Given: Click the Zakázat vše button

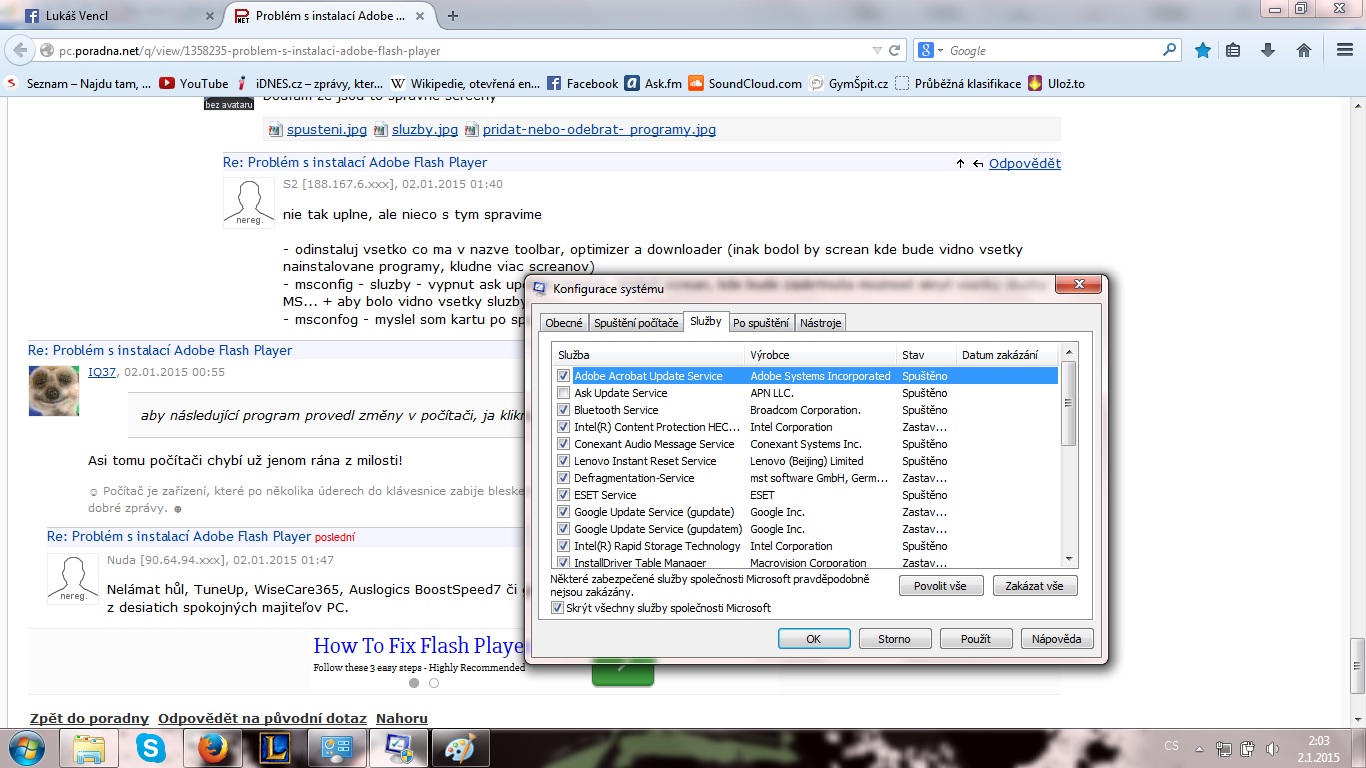Looking at the screenshot, I should point(1035,586).
